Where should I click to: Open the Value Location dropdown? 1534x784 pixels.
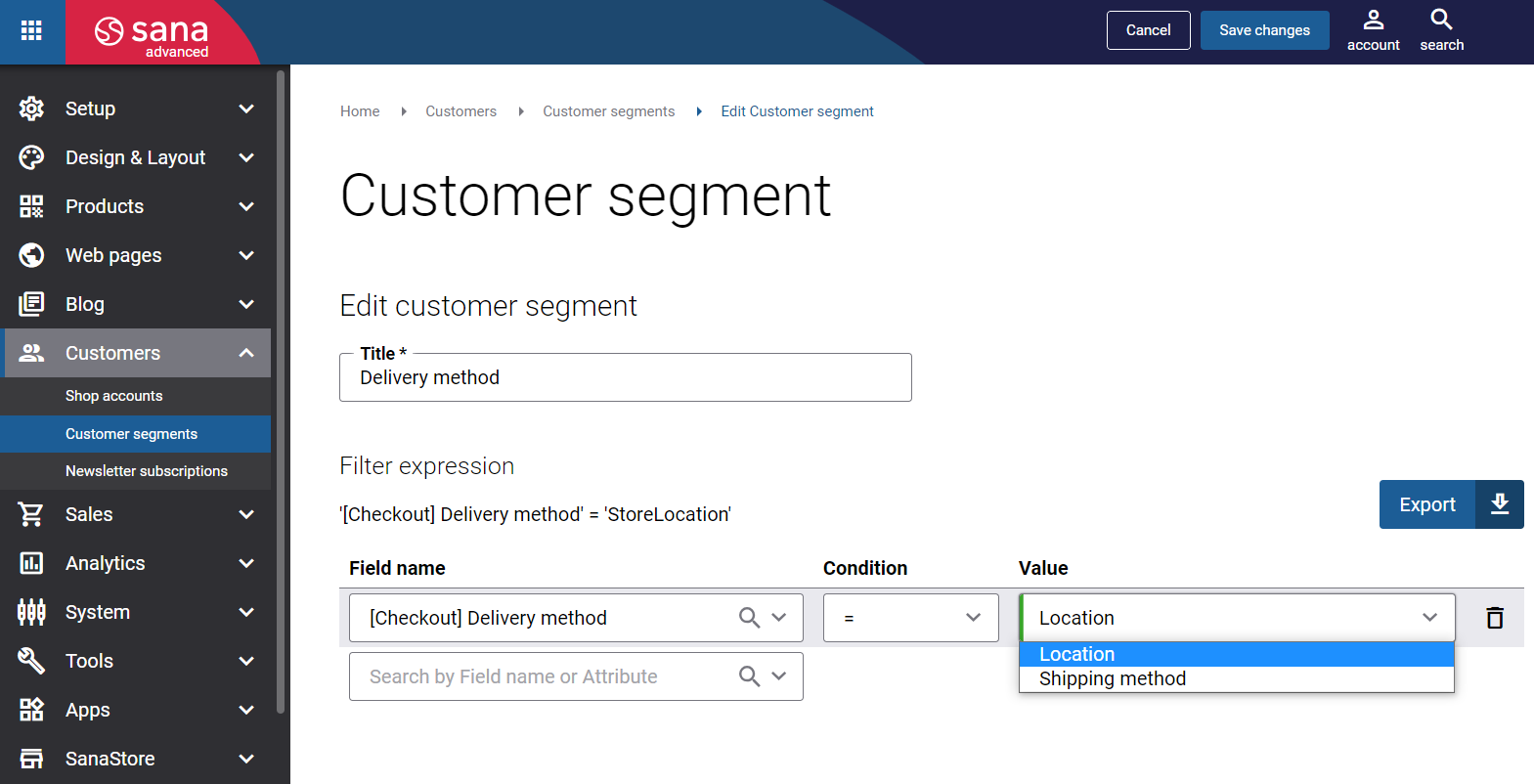(x=1237, y=618)
